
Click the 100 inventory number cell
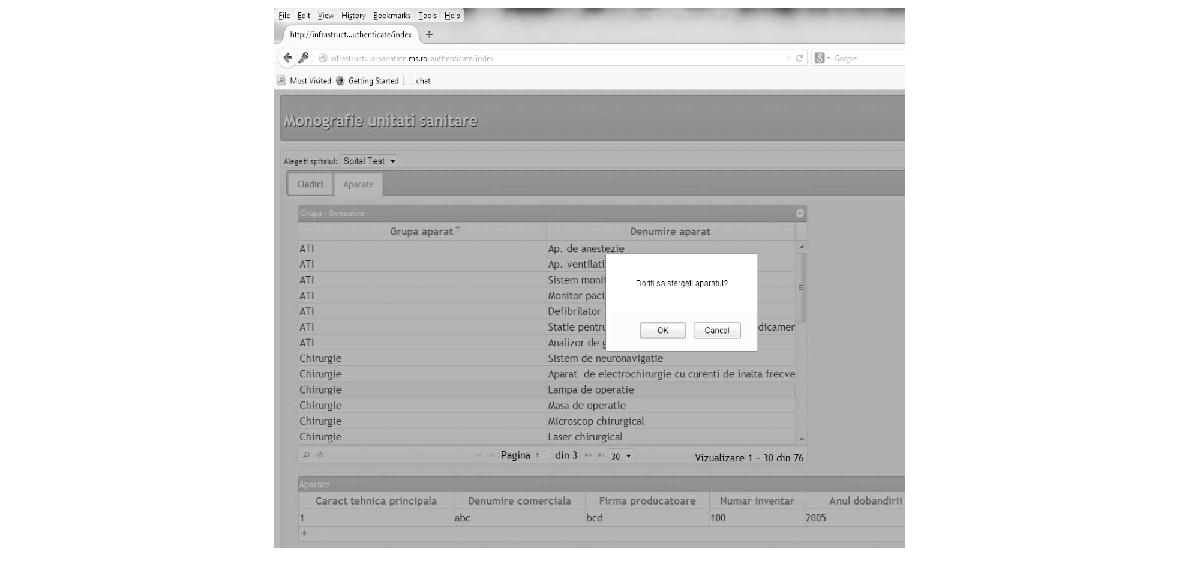[x=756, y=518]
